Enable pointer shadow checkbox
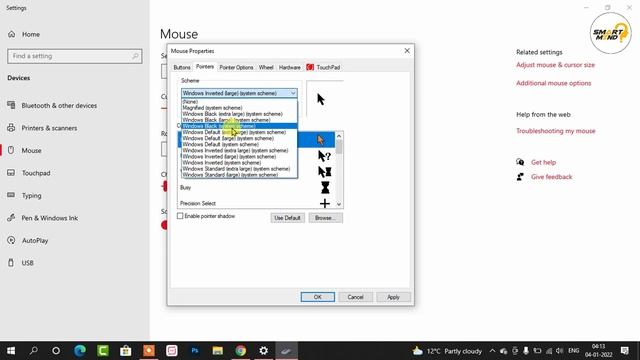The width and height of the screenshot is (640, 360). (x=180, y=216)
